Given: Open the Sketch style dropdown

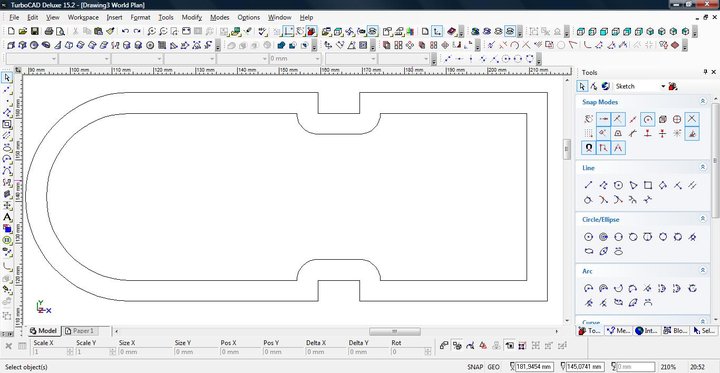Looking at the screenshot, I should [x=641, y=86].
